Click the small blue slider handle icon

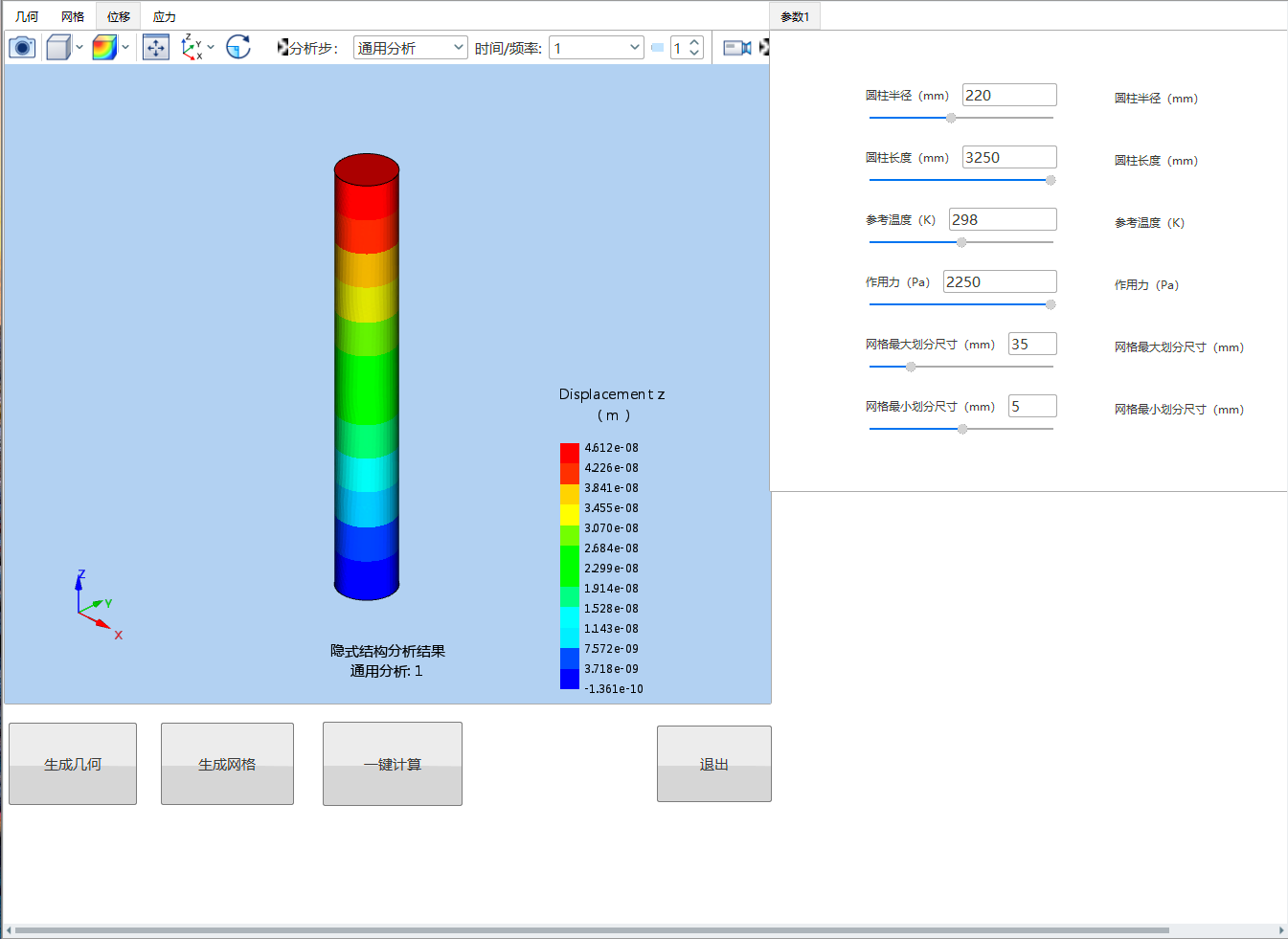(x=657, y=48)
